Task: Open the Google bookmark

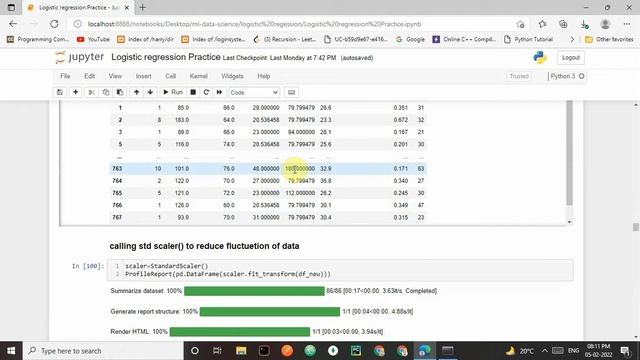Action: coord(410,39)
